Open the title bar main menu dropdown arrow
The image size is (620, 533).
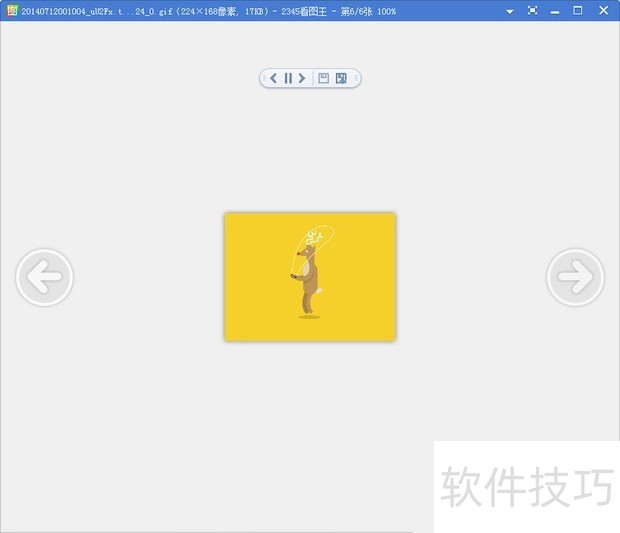510,11
